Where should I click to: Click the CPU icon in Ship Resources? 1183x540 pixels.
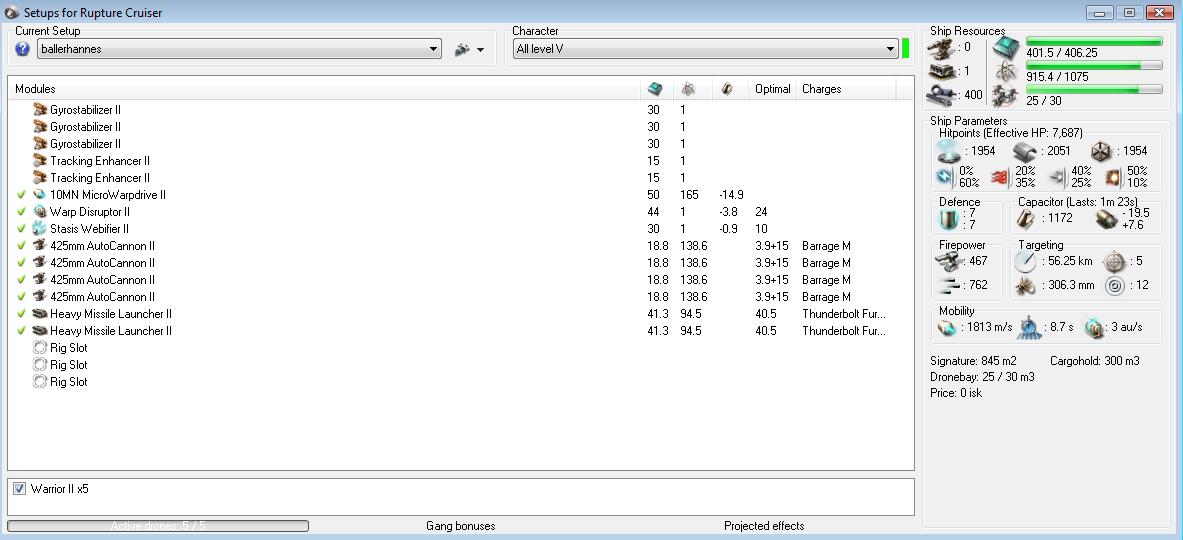[x=1006, y=47]
